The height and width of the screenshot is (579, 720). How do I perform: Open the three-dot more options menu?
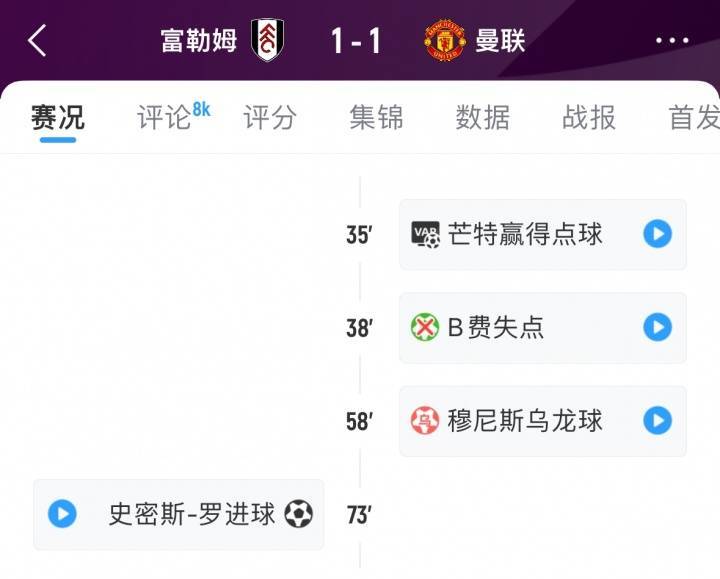point(673,41)
